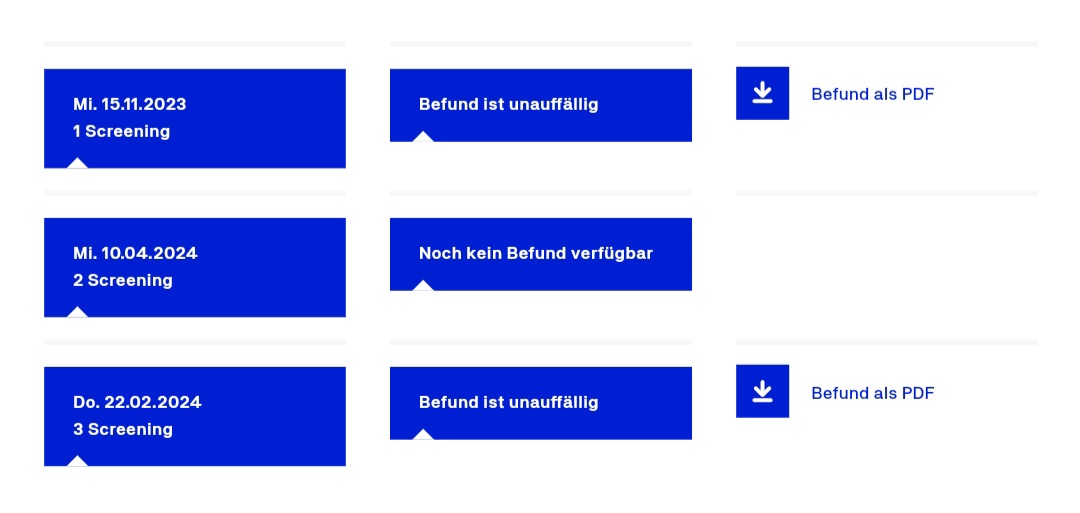Screen dimensions: 1080x513
Task: Open "Befund als PDF" link for 1 Screening
Action: (x=872, y=94)
